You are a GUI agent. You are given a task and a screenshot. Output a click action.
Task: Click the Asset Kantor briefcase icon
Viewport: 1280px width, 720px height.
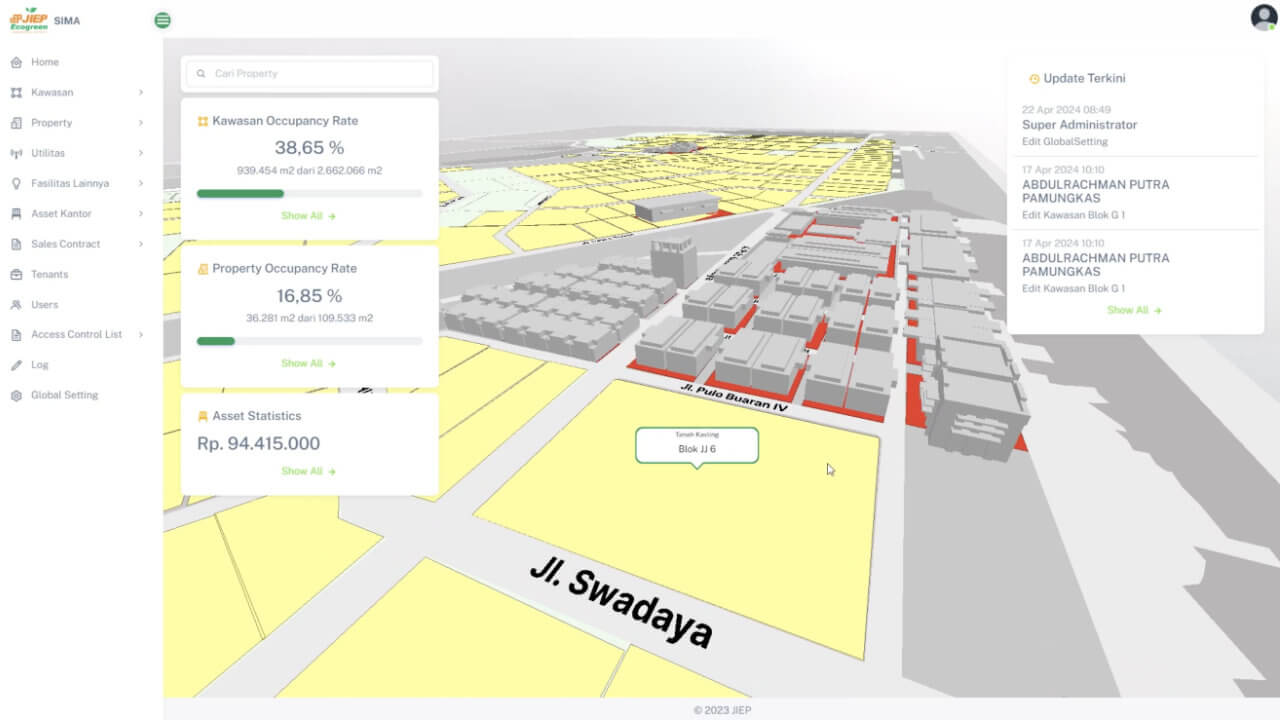pos(18,213)
